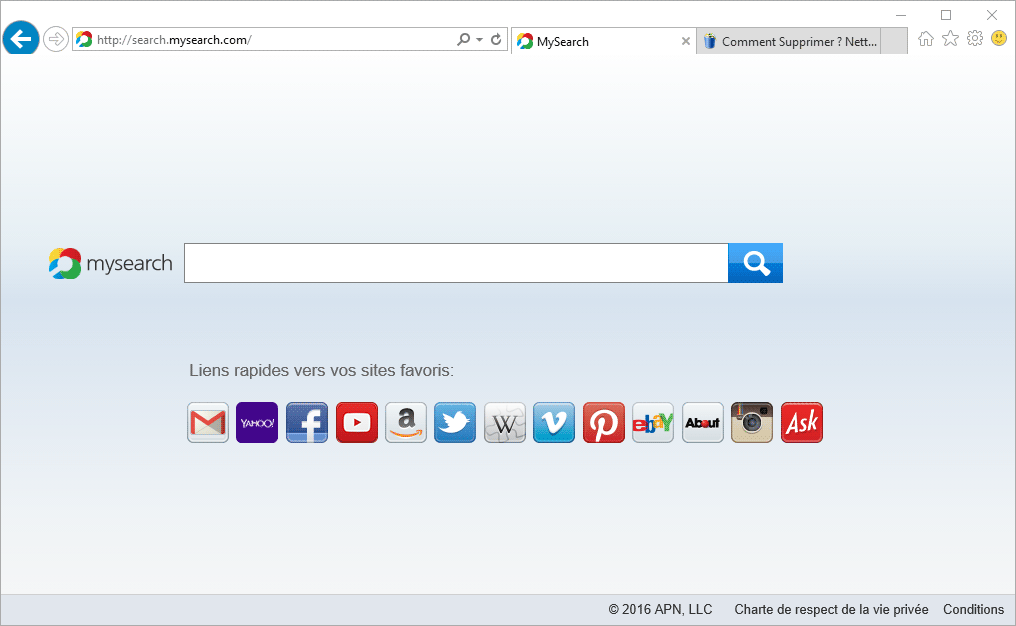The height and width of the screenshot is (626, 1016).
Task: Focus the mysearch search box
Action: tap(456, 263)
